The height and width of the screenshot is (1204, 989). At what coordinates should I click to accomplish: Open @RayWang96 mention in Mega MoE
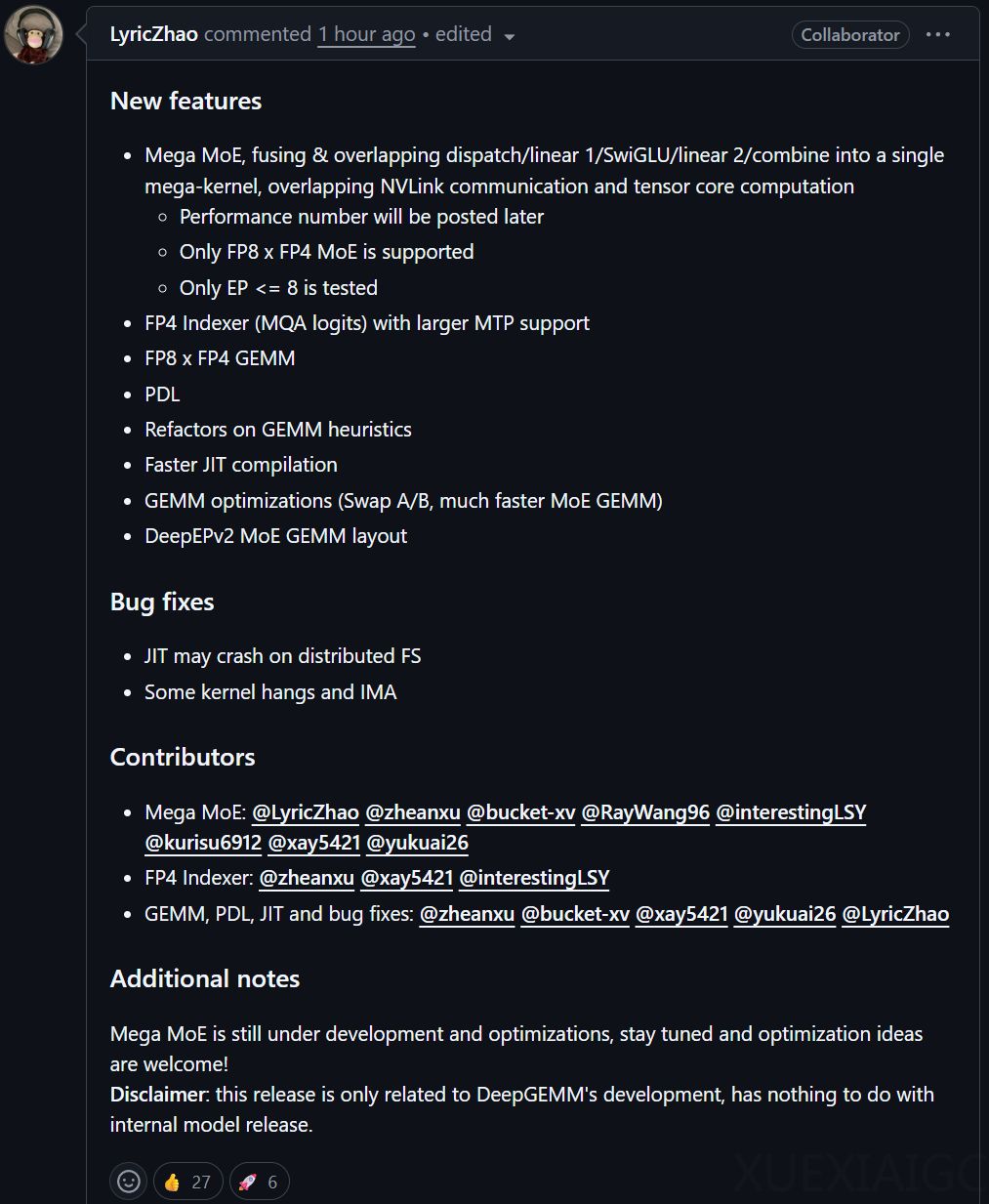coord(645,812)
